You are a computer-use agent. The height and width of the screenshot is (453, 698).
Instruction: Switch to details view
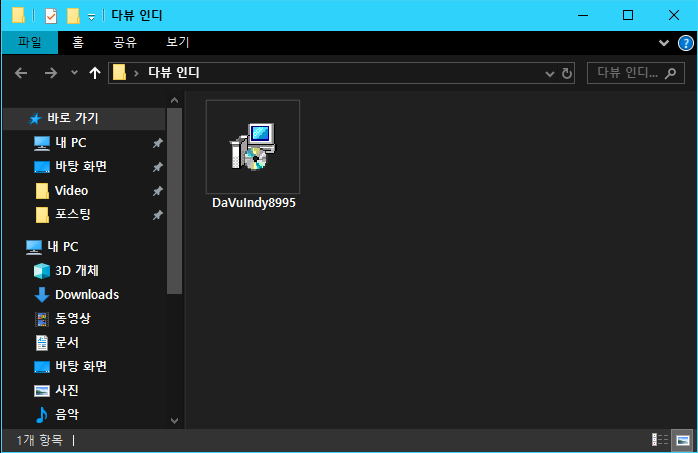coord(660,441)
